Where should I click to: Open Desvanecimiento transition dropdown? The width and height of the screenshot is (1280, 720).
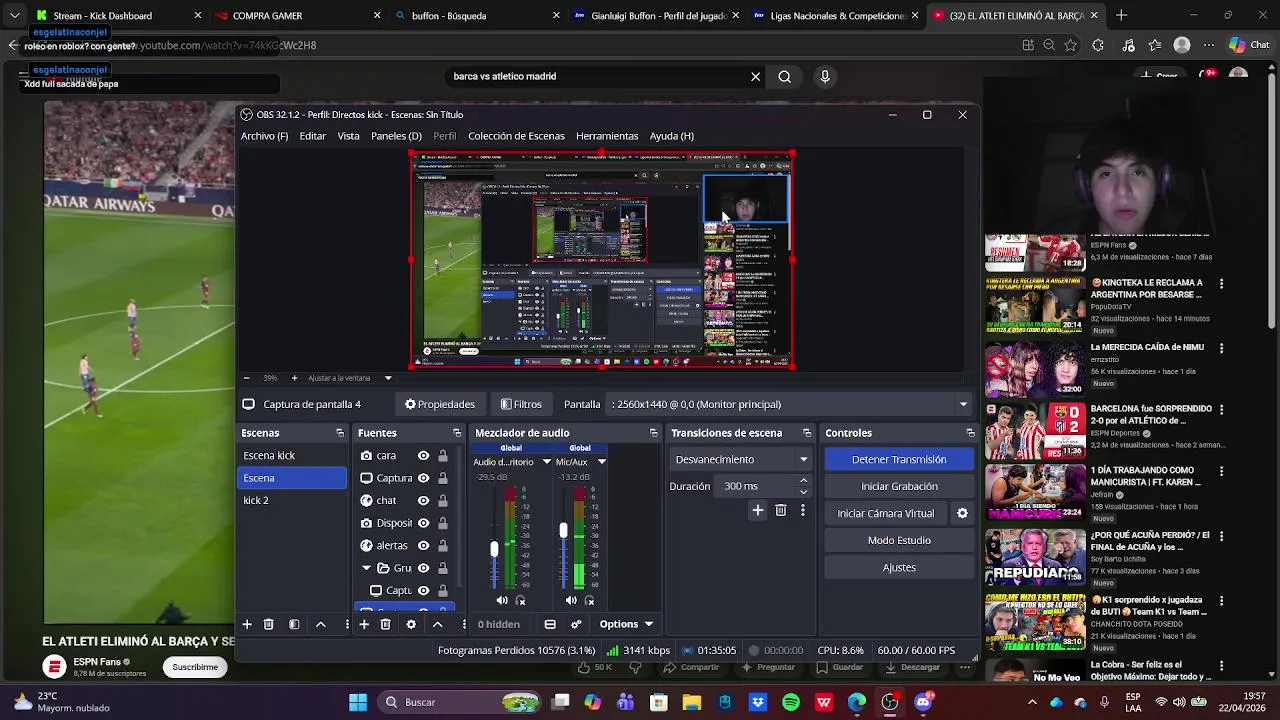coord(741,459)
